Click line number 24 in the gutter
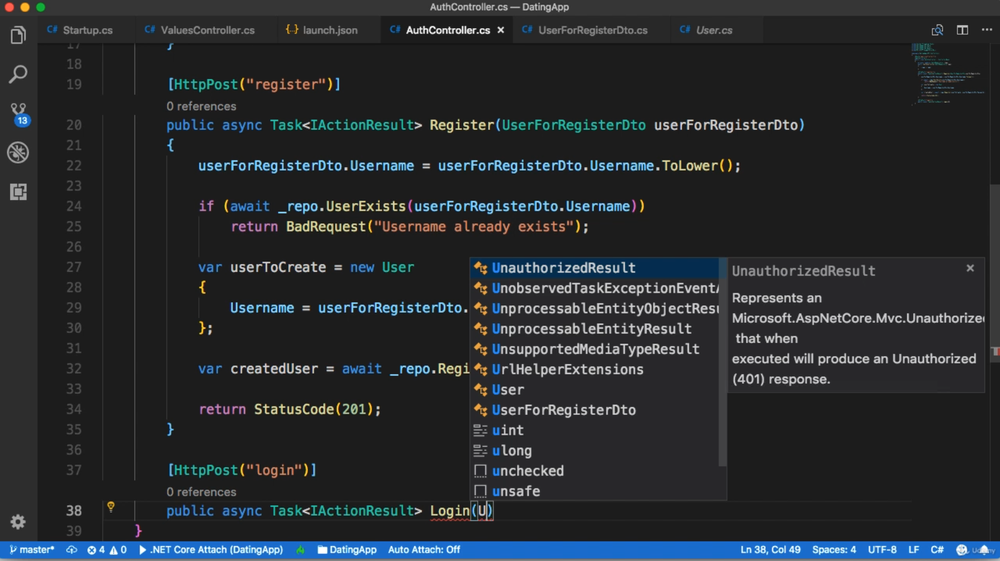 point(74,207)
